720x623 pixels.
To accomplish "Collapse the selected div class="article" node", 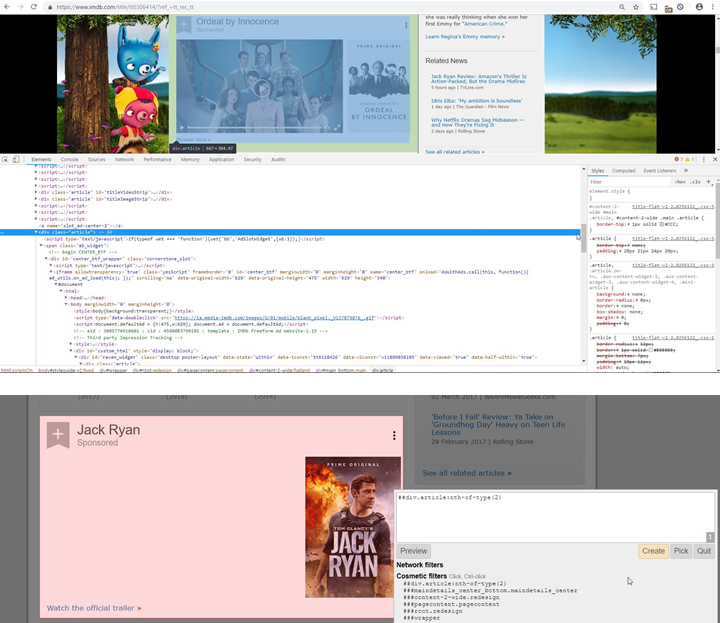I will click(36, 232).
